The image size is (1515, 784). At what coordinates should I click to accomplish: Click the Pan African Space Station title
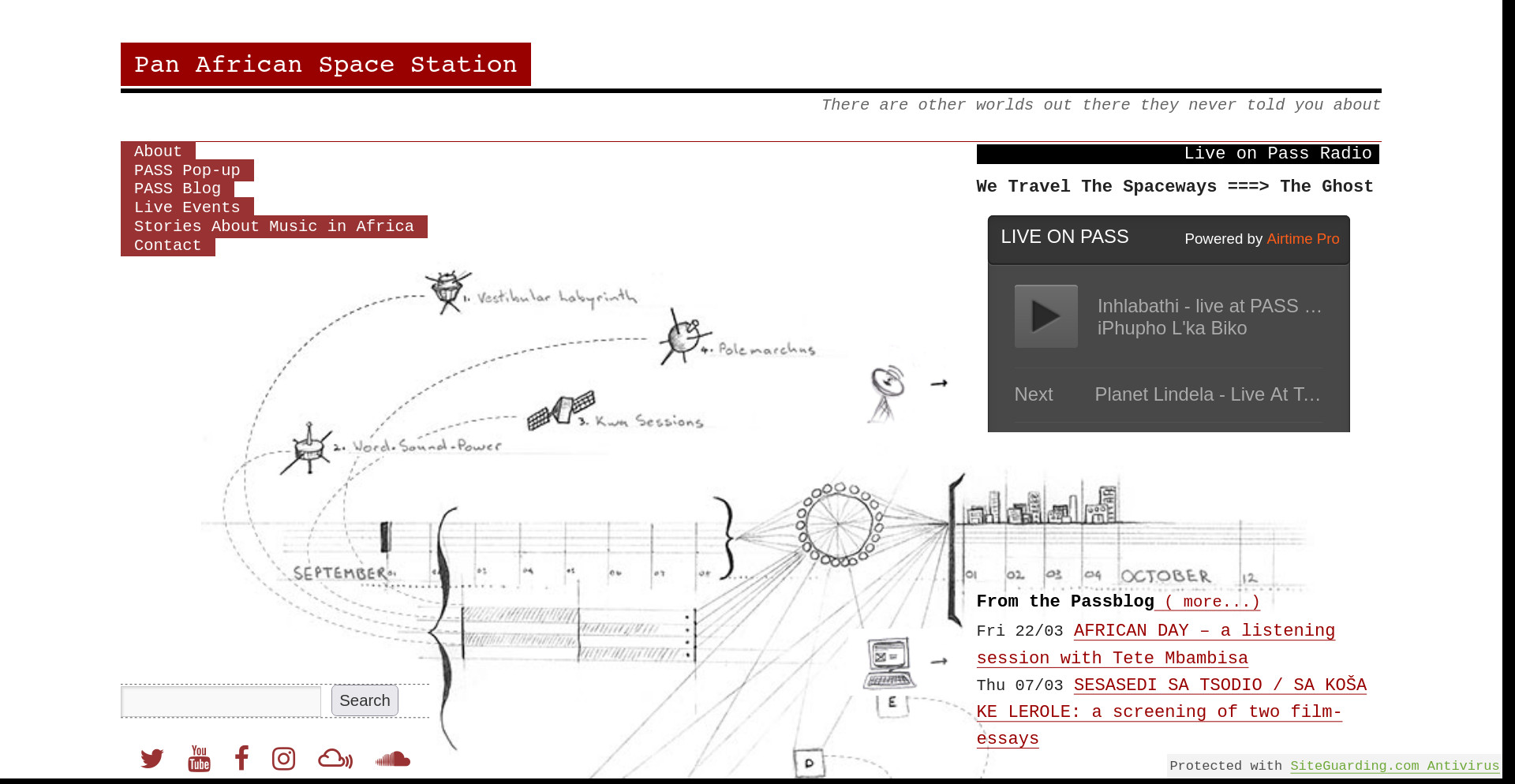pos(325,65)
